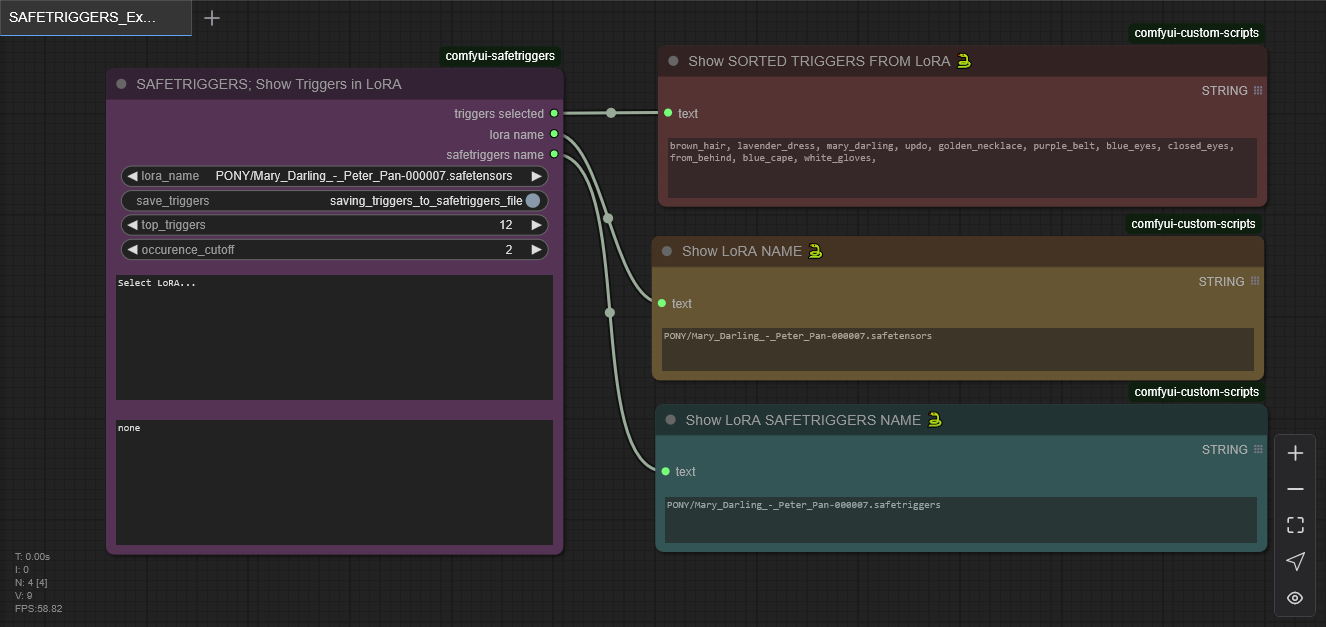Viewport: 1326px width, 627px height.
Task: Increase top_triggers value with right arrow
Action: [536, 225]
